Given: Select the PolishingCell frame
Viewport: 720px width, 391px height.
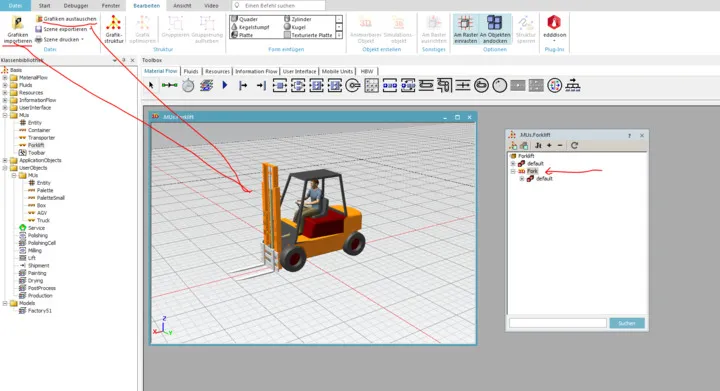Looking at the screenshot, I should point(41,243).
